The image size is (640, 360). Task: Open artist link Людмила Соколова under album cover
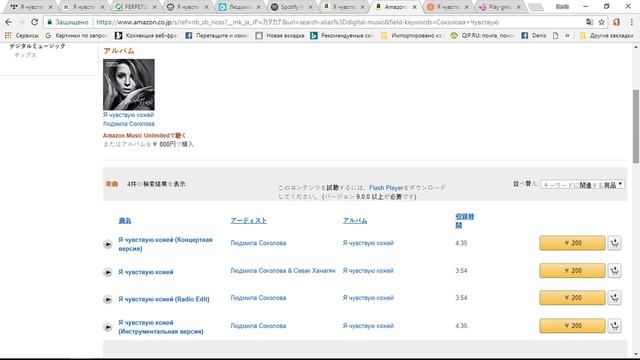pyautogui.click(x=129, y=124)
